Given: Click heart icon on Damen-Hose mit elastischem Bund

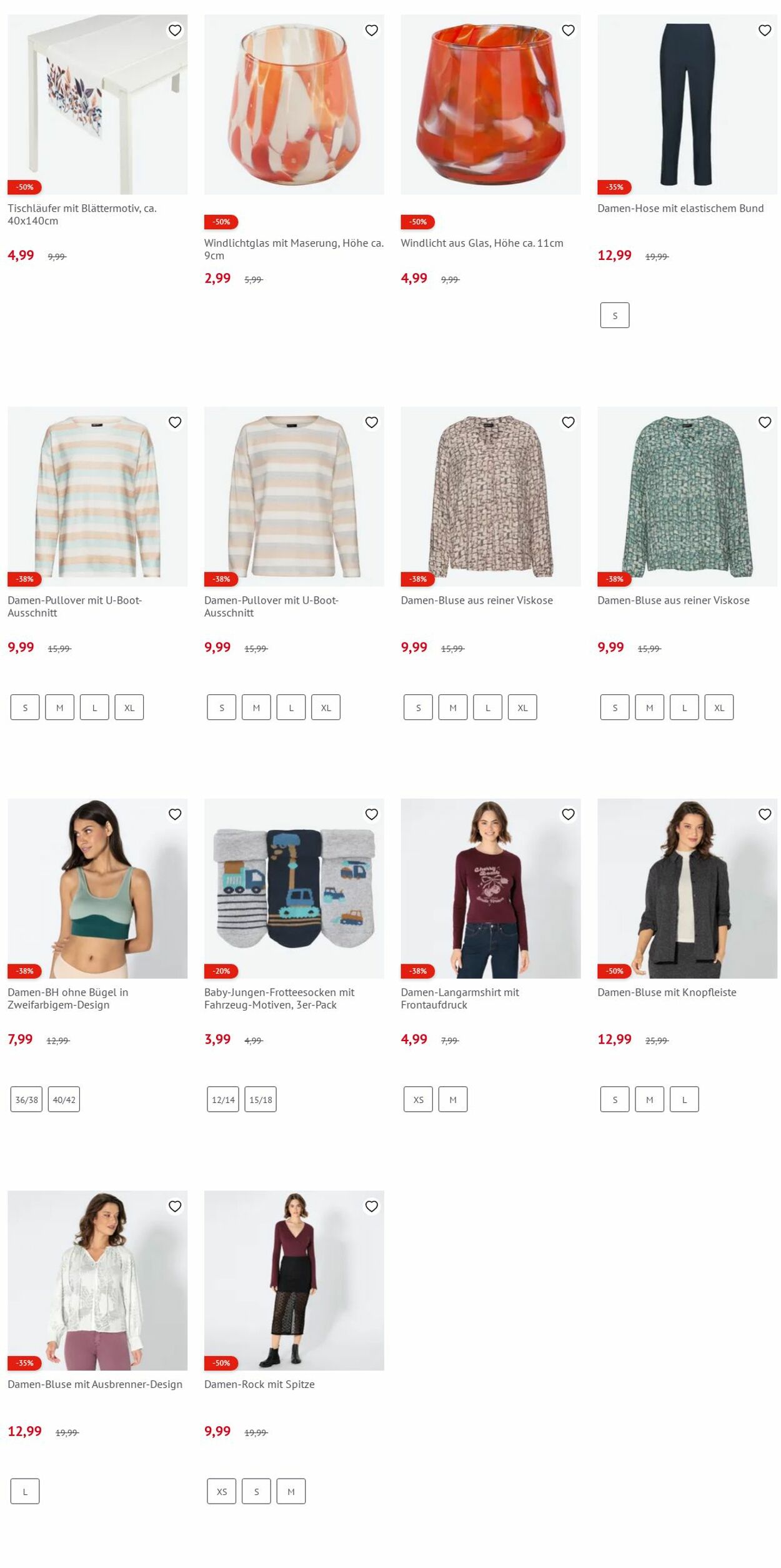Looking at the screenshot, I should 765,30.
